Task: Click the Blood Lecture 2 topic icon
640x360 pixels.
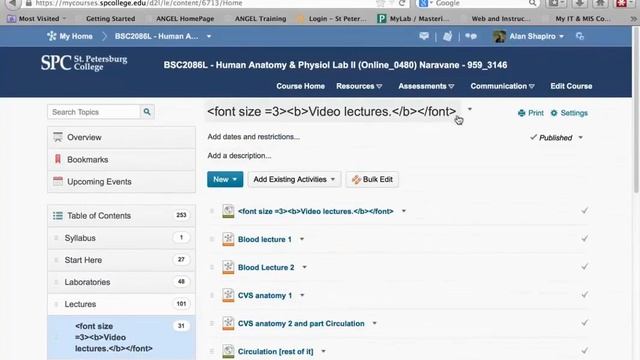Action: click(x=228, y=267)
